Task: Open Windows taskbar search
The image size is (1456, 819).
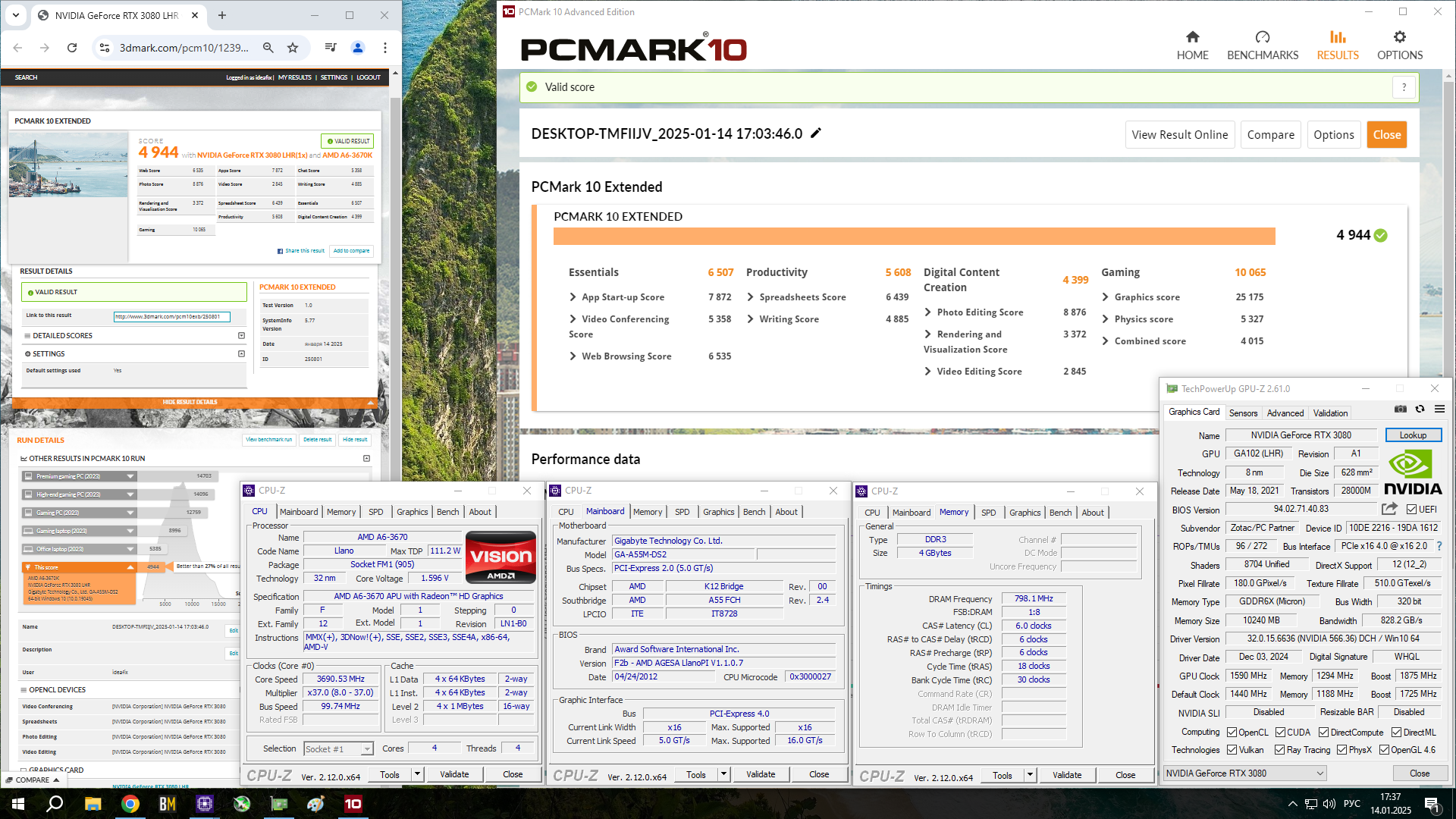Action: (x=55, y=804)
